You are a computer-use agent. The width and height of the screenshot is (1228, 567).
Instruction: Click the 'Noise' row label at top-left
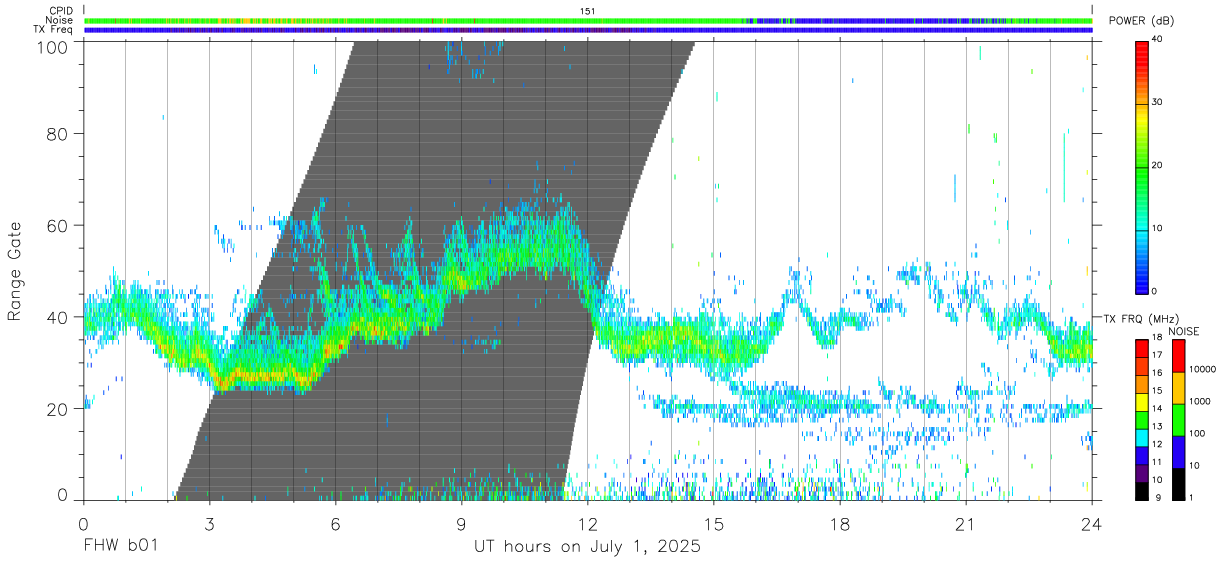coord(60,20)
